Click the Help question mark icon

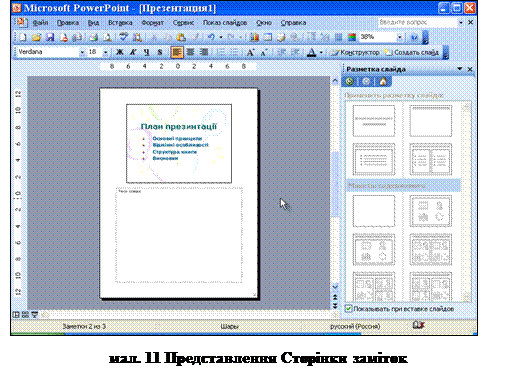tap(414, 37)
